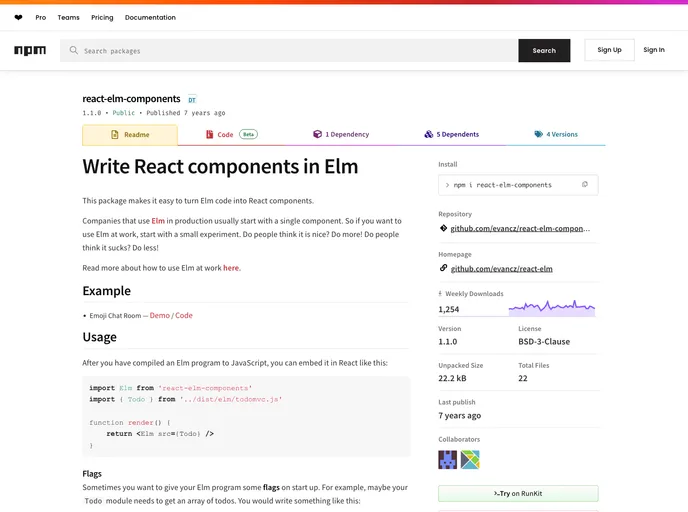688x512 pixels.
Task: Copy the npm install command
Action: [x=585, y=185]
